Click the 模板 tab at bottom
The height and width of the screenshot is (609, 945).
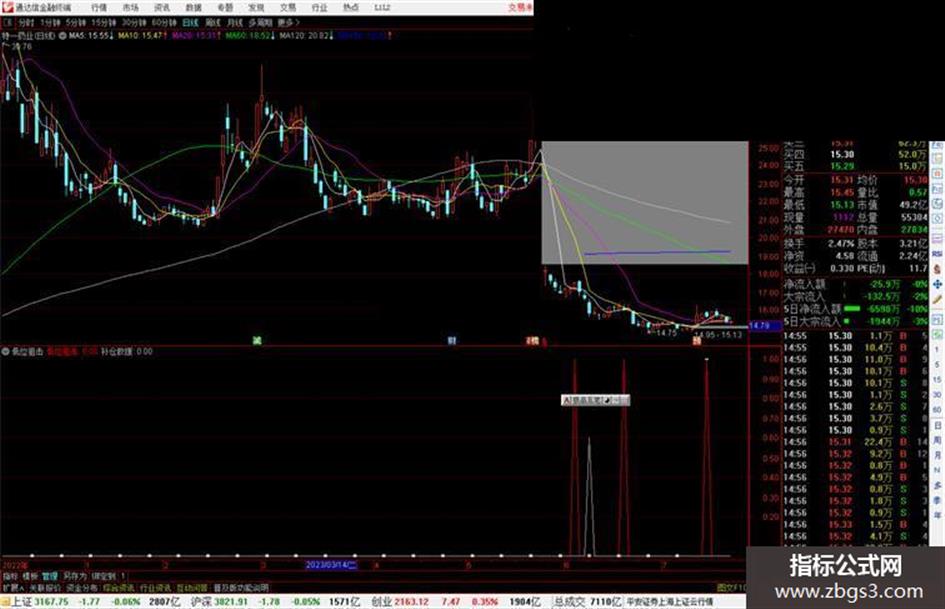tap(30, 576)
